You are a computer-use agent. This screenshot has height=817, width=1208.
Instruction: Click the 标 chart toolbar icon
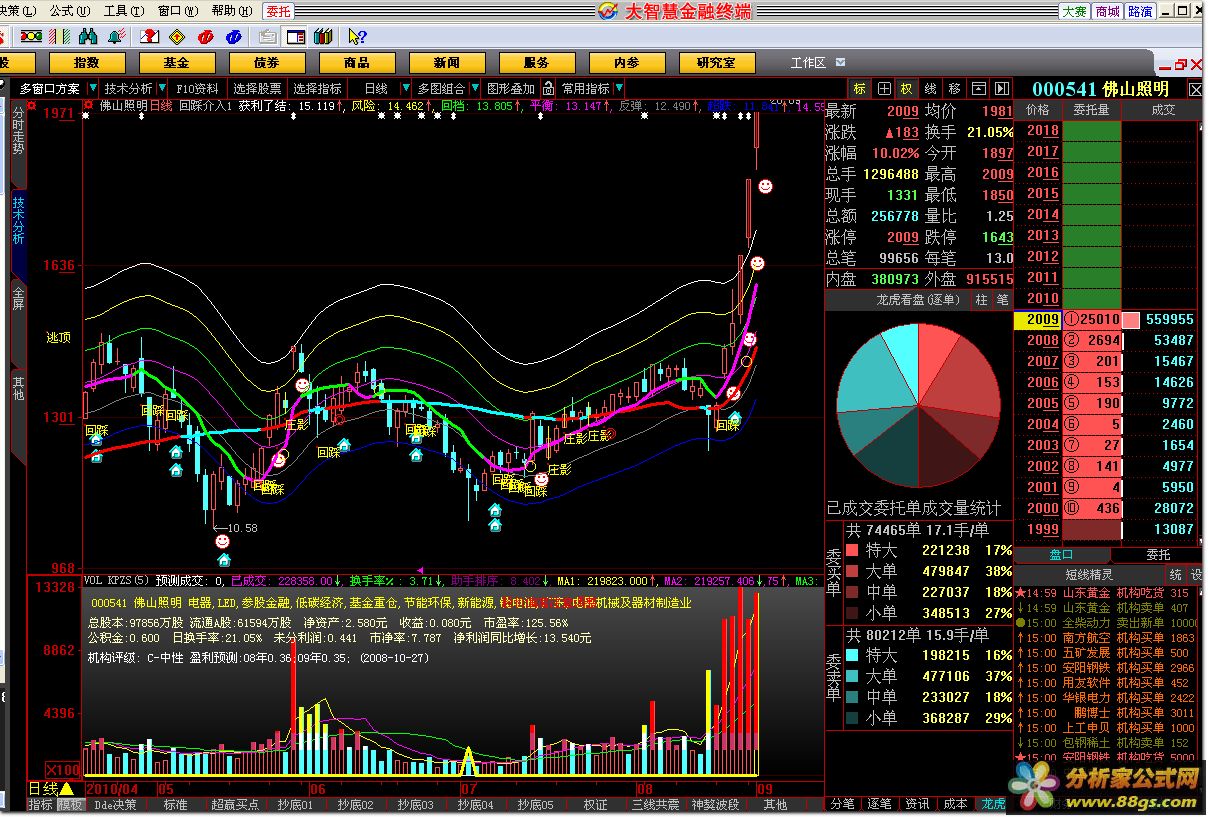pos(860,88)
